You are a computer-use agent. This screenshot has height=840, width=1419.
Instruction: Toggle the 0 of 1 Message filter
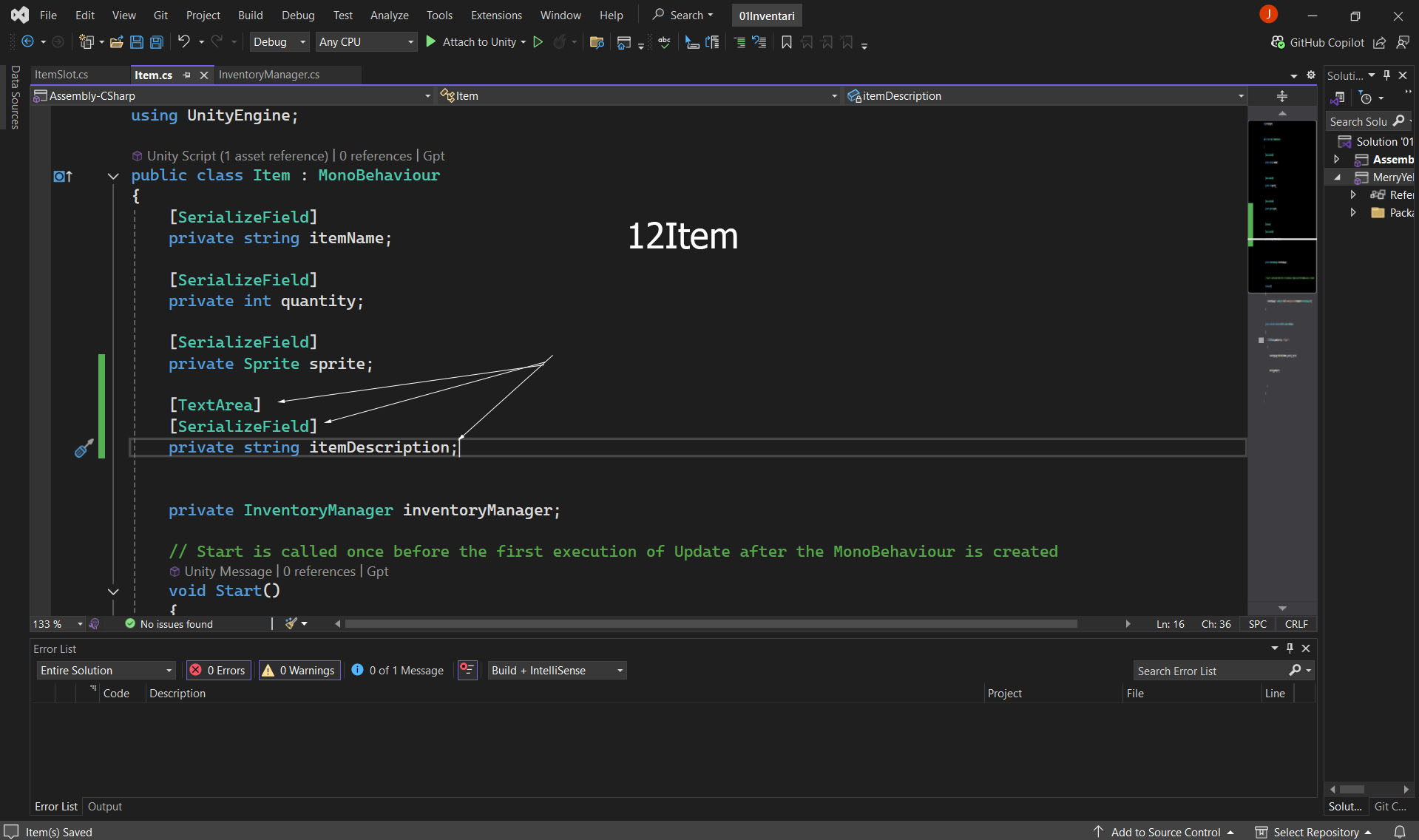point(398,670)
